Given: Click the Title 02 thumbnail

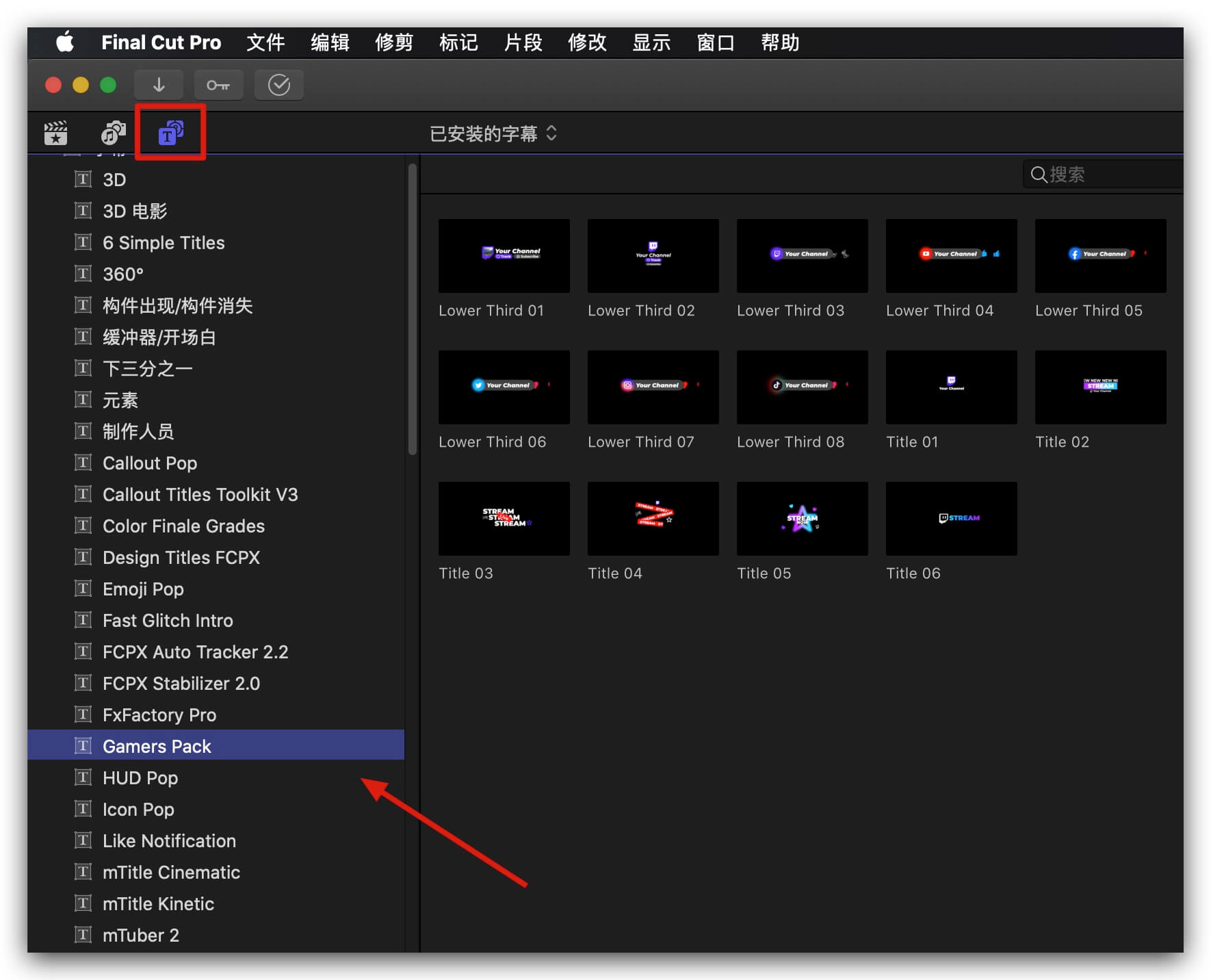Looking at the screenshot, I should [x=1101, y=387].
